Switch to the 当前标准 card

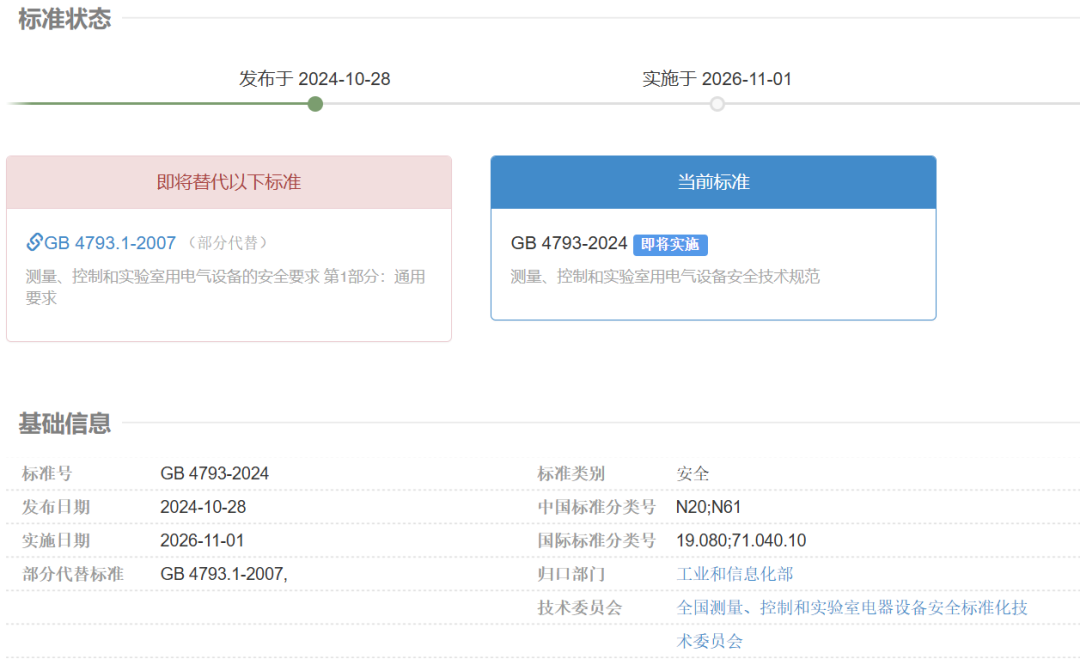point(713,240)
